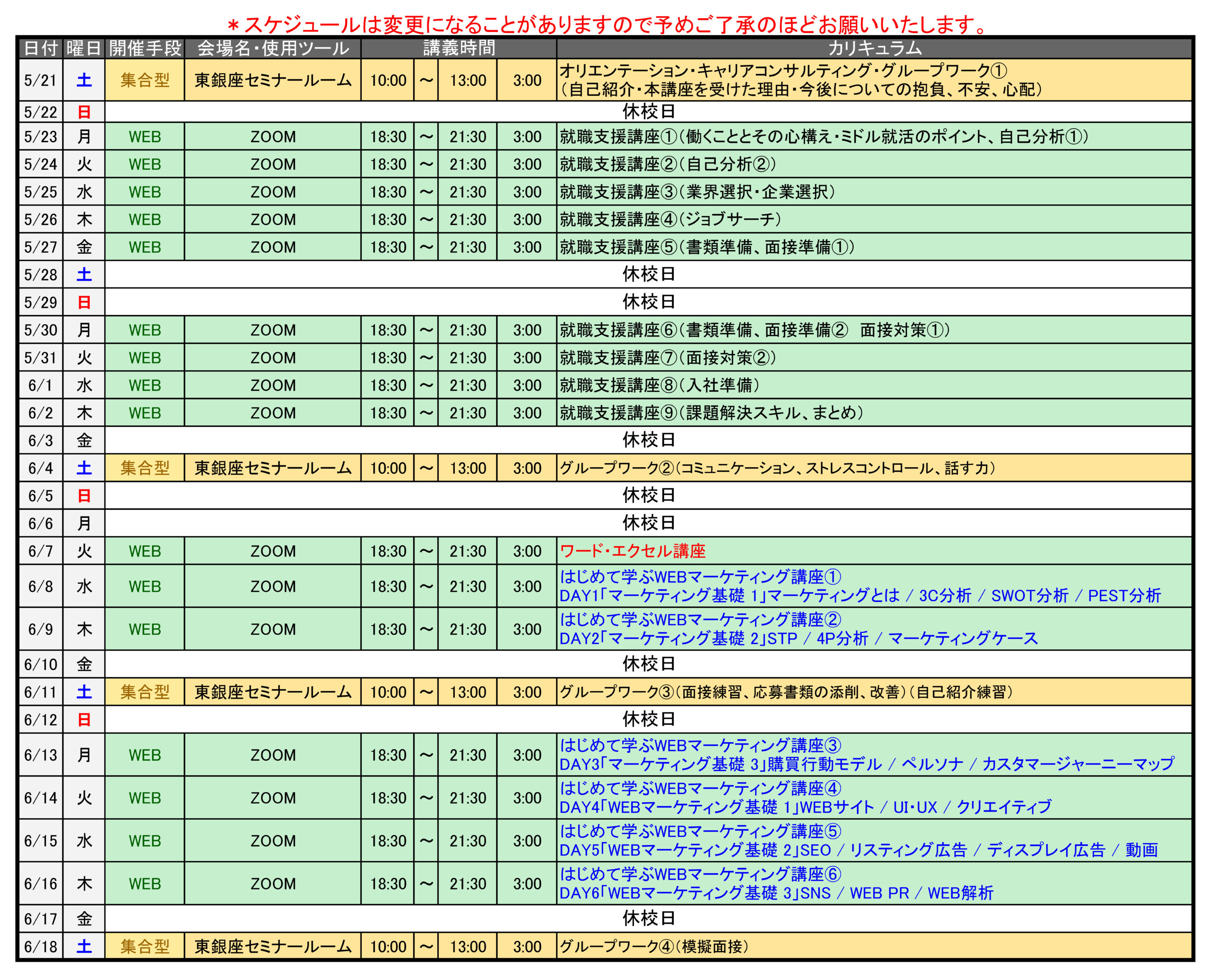Click 休校日 in the 6/17 row
Screen dimensions: 1214x980
click(x=648, y=918)
